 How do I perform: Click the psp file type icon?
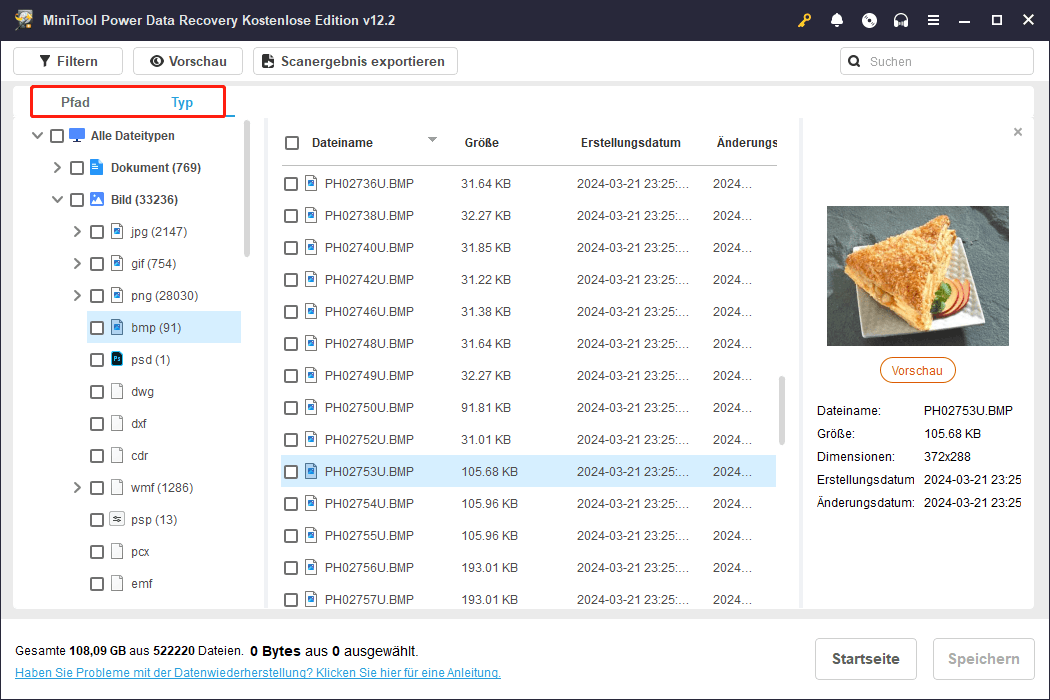click(x=117, y=519)
